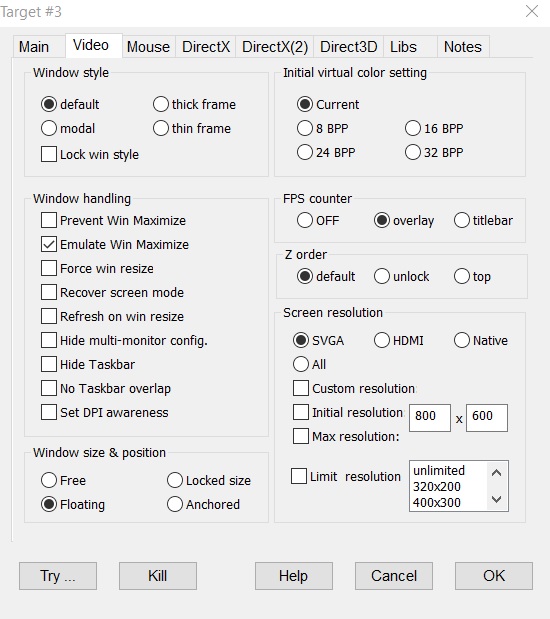Image resolution: width=550 pixels, height=619 pixels.
Task: Click the Try ... button
Action: [x=58, y=576]
